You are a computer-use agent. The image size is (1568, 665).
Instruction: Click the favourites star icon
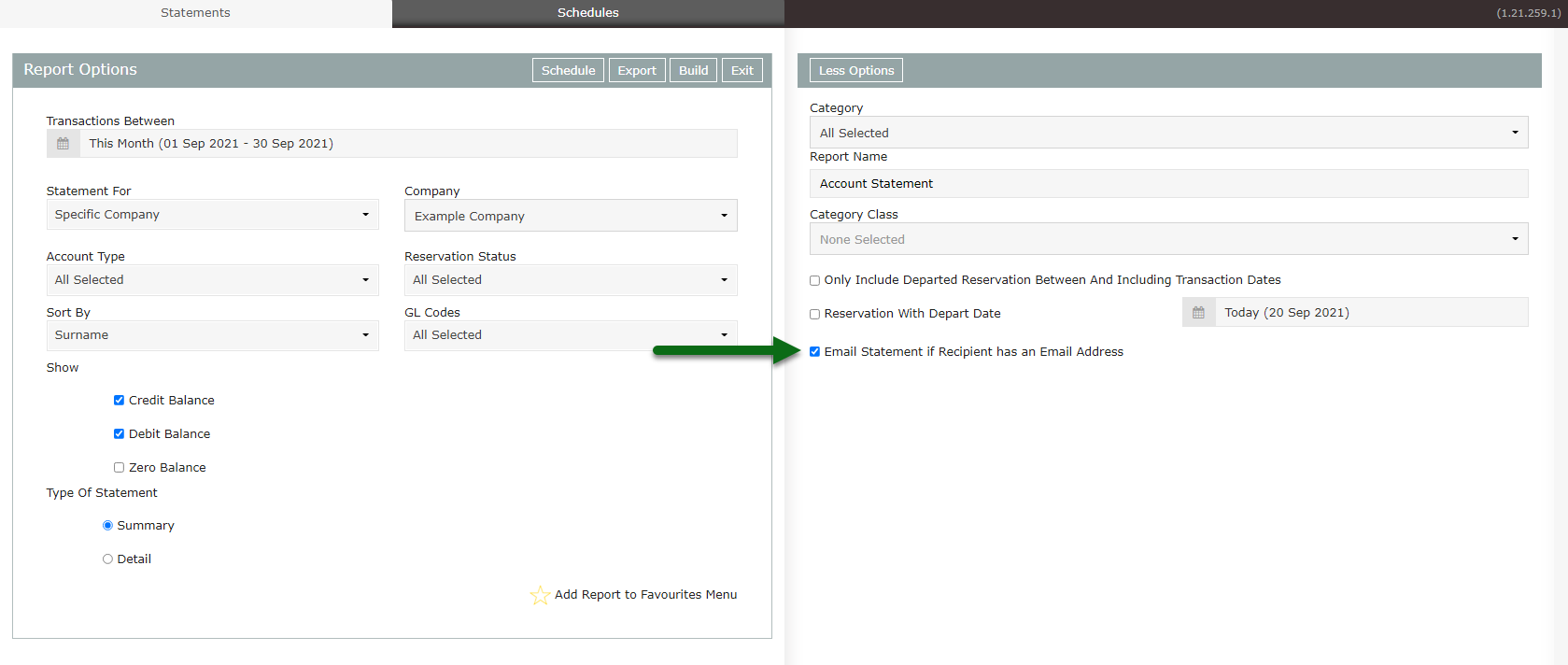click(x=540, y=595)
